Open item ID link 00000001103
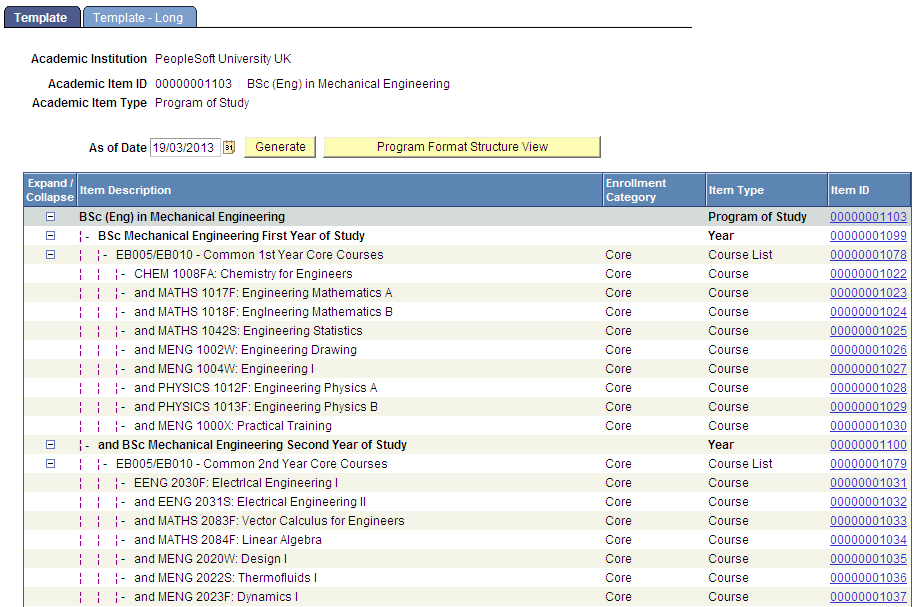This screenshot has width=917, height=607. pyautogui.click(x=868, y=217)
